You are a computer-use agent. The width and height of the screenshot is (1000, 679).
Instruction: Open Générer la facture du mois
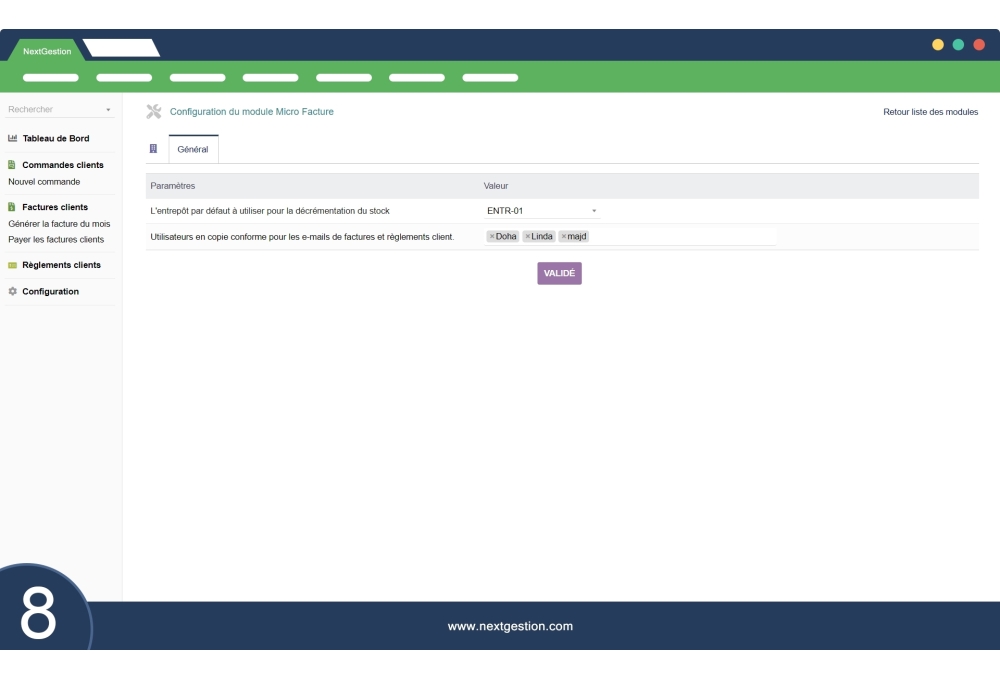click(x=59, y=224)
